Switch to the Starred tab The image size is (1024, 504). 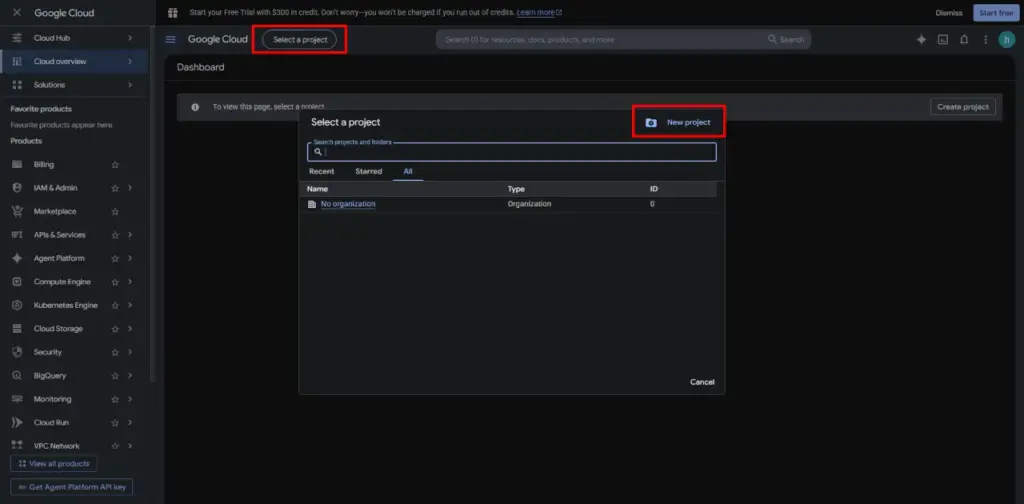pos(368,172)
